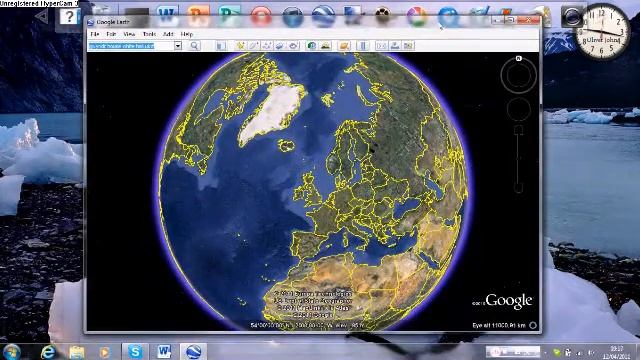Toggle the sidebar with the toolbar icon
The image size is (640, 360).
[221, 46]
